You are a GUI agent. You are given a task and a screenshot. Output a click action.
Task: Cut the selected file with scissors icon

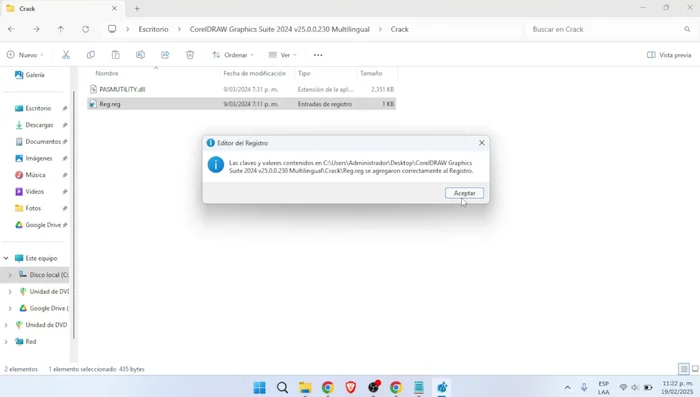coord(66,55)
